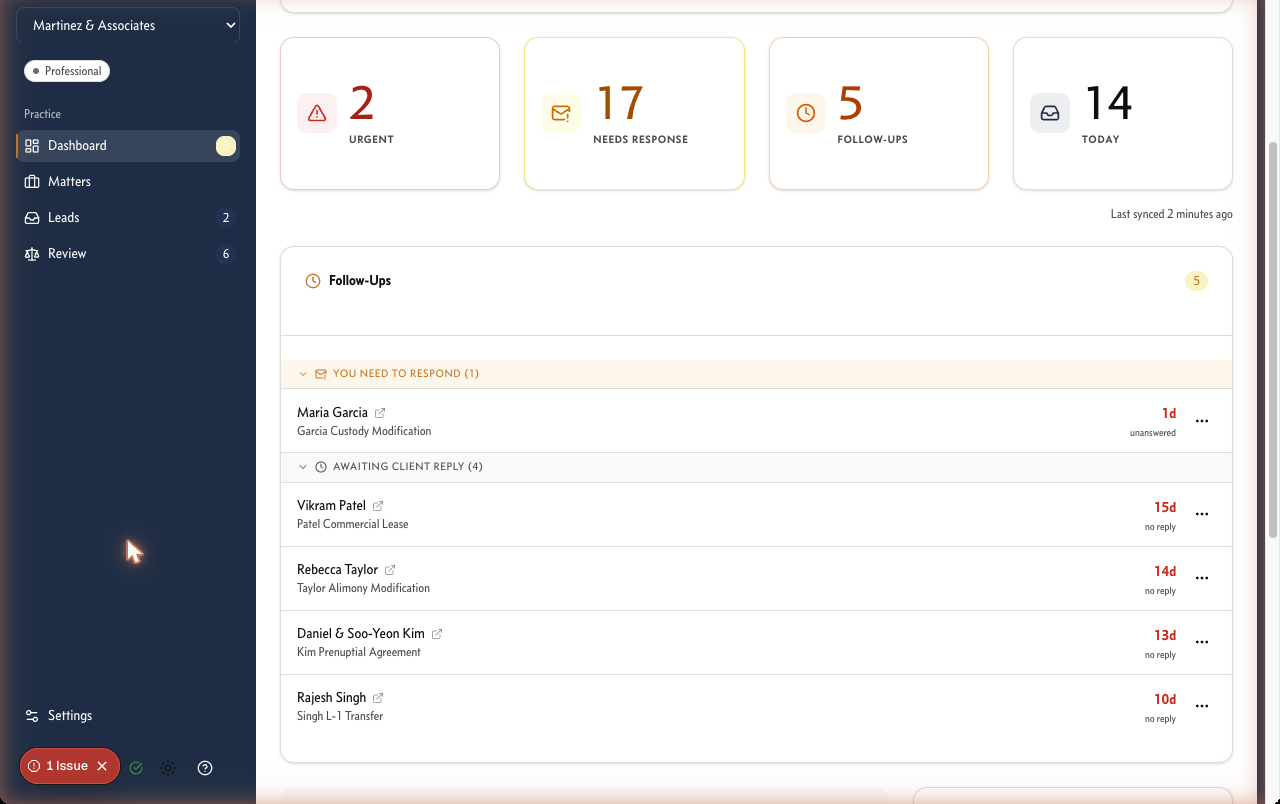Click Singh L-1 Transfer matter text
Image resolution: width=1280 pixels, height=804 pixels.
click(x=340, y=717)
